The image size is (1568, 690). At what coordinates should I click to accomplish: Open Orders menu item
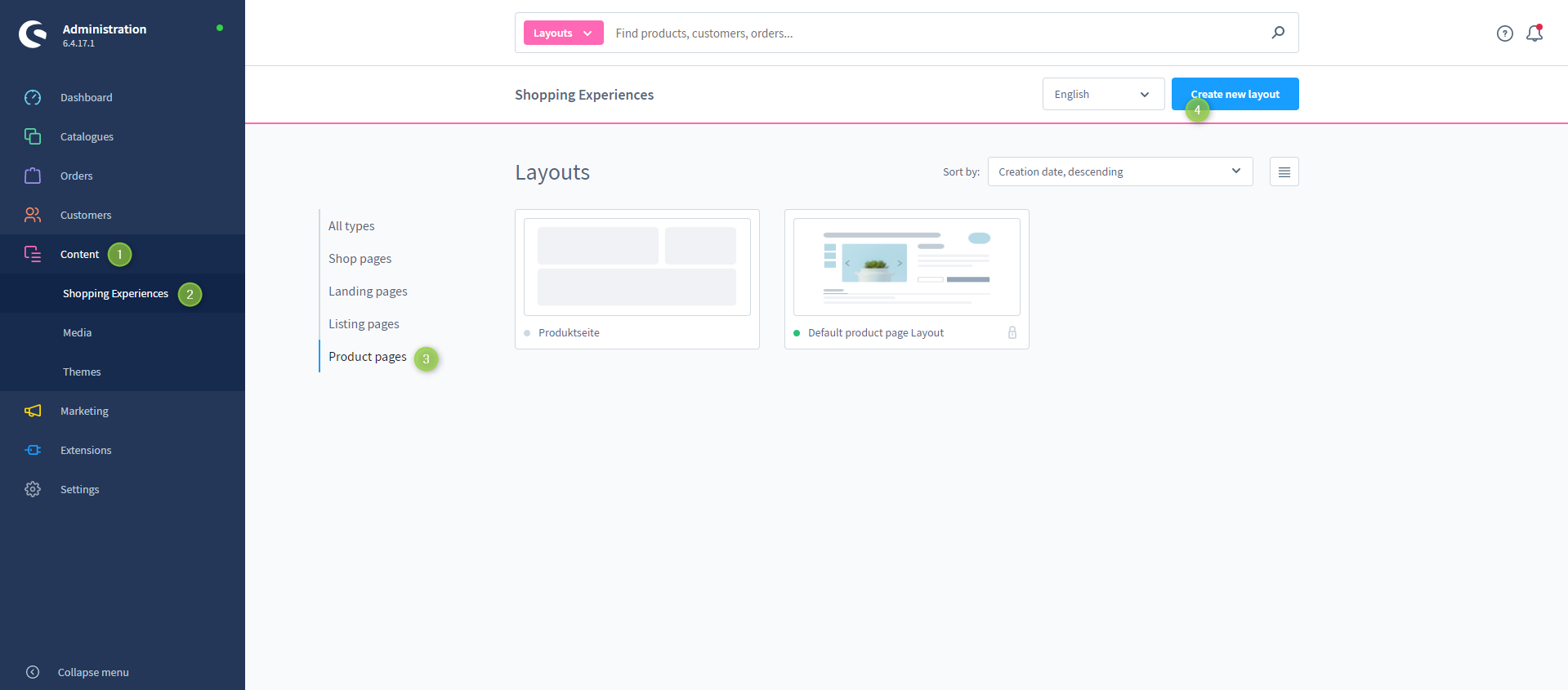pos(77,176)
